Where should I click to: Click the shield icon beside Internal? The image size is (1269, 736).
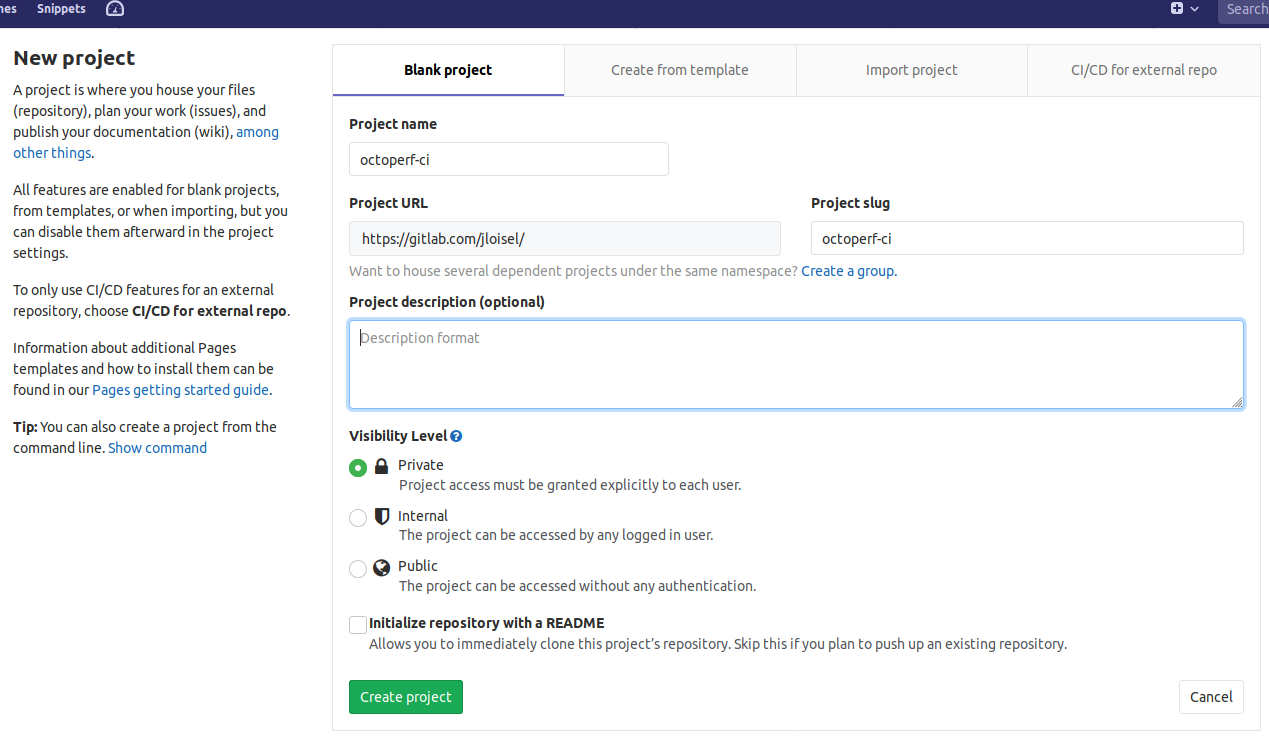[381, 516]
